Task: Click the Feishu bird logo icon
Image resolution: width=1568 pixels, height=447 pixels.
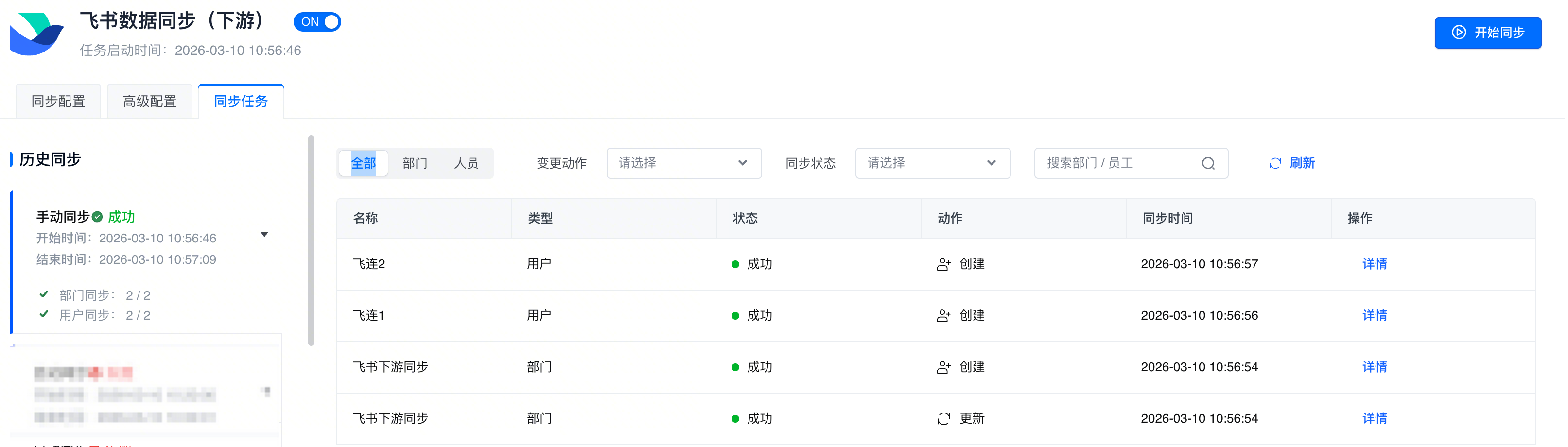Action: (x=36, y=34)
